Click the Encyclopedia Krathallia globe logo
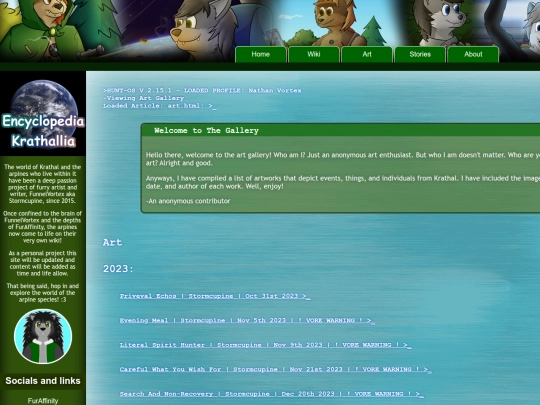 pyautogui.click(x=43, y=114)
